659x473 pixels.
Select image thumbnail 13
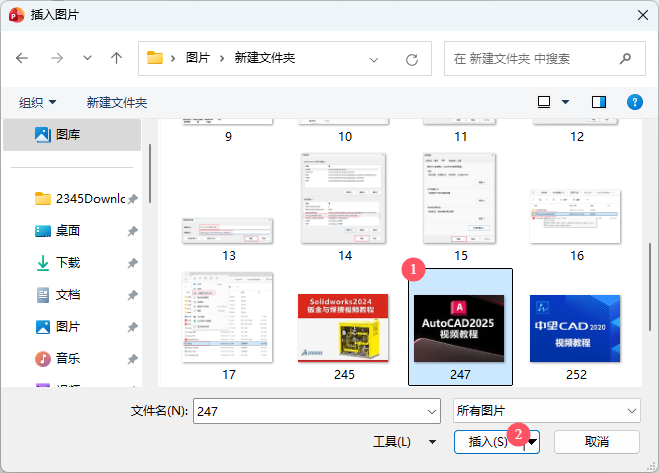[228, 231]
